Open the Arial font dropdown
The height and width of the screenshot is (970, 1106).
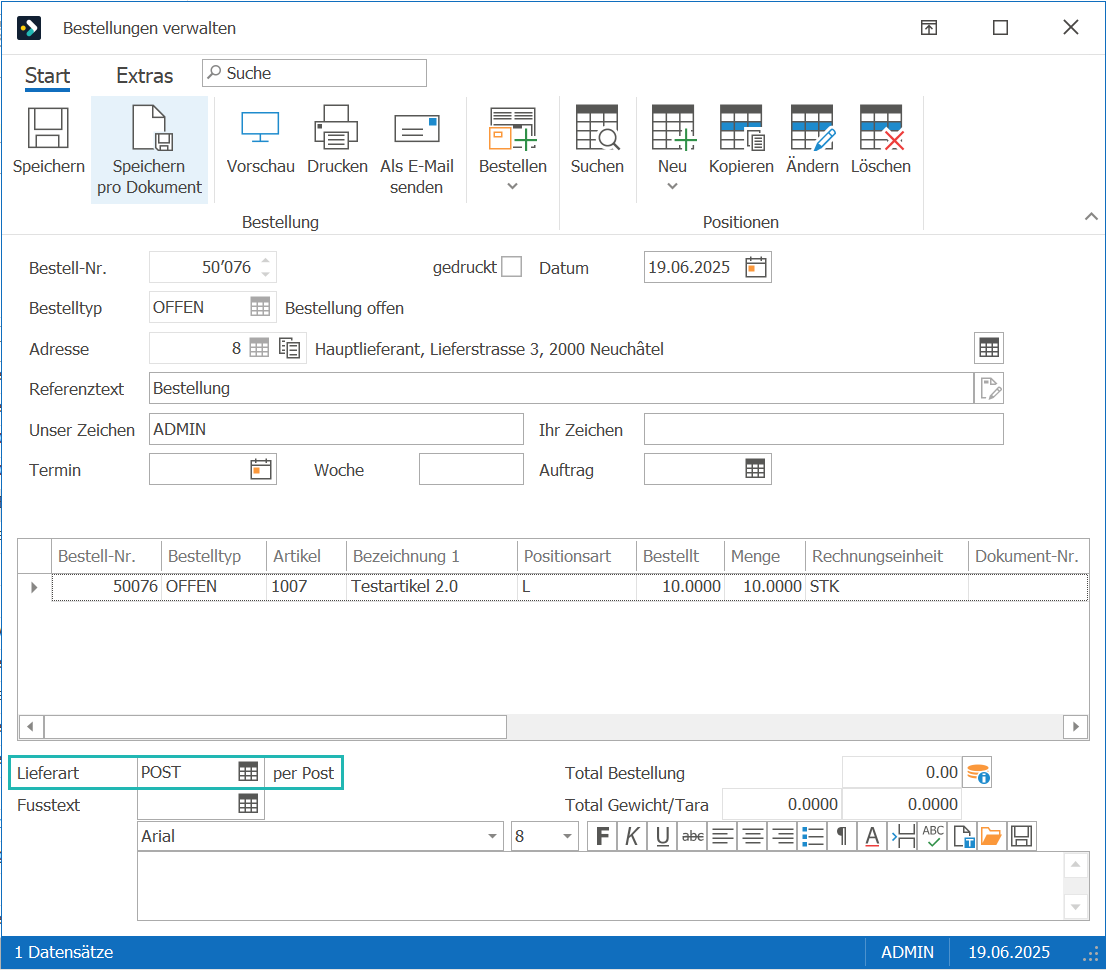click(492, 837)
